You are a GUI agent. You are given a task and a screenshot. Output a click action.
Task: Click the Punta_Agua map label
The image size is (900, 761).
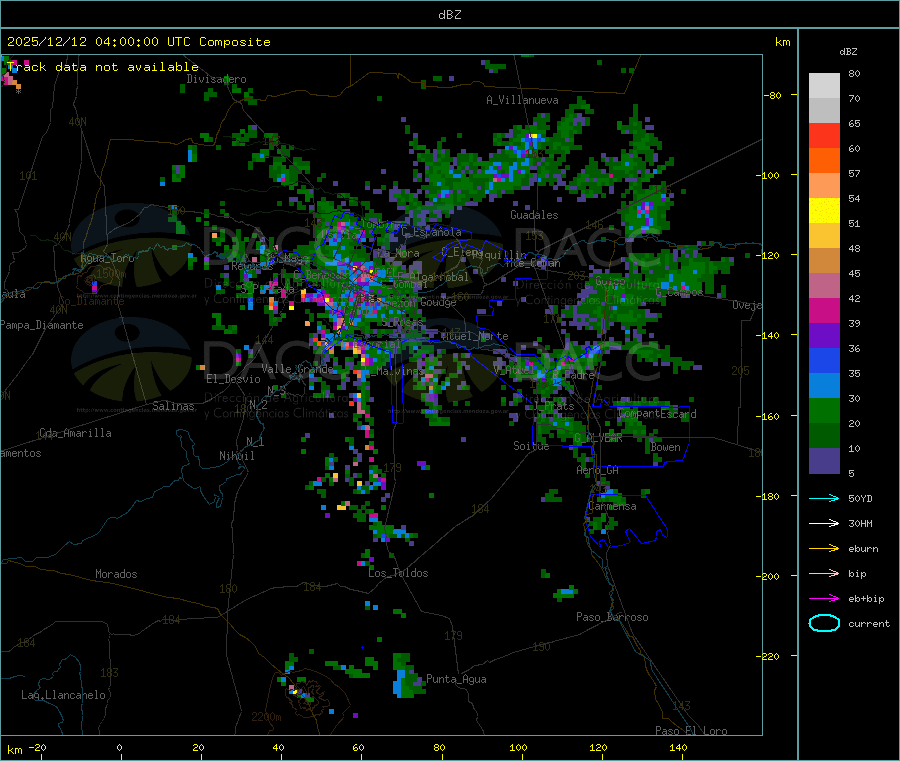(456, 680)
